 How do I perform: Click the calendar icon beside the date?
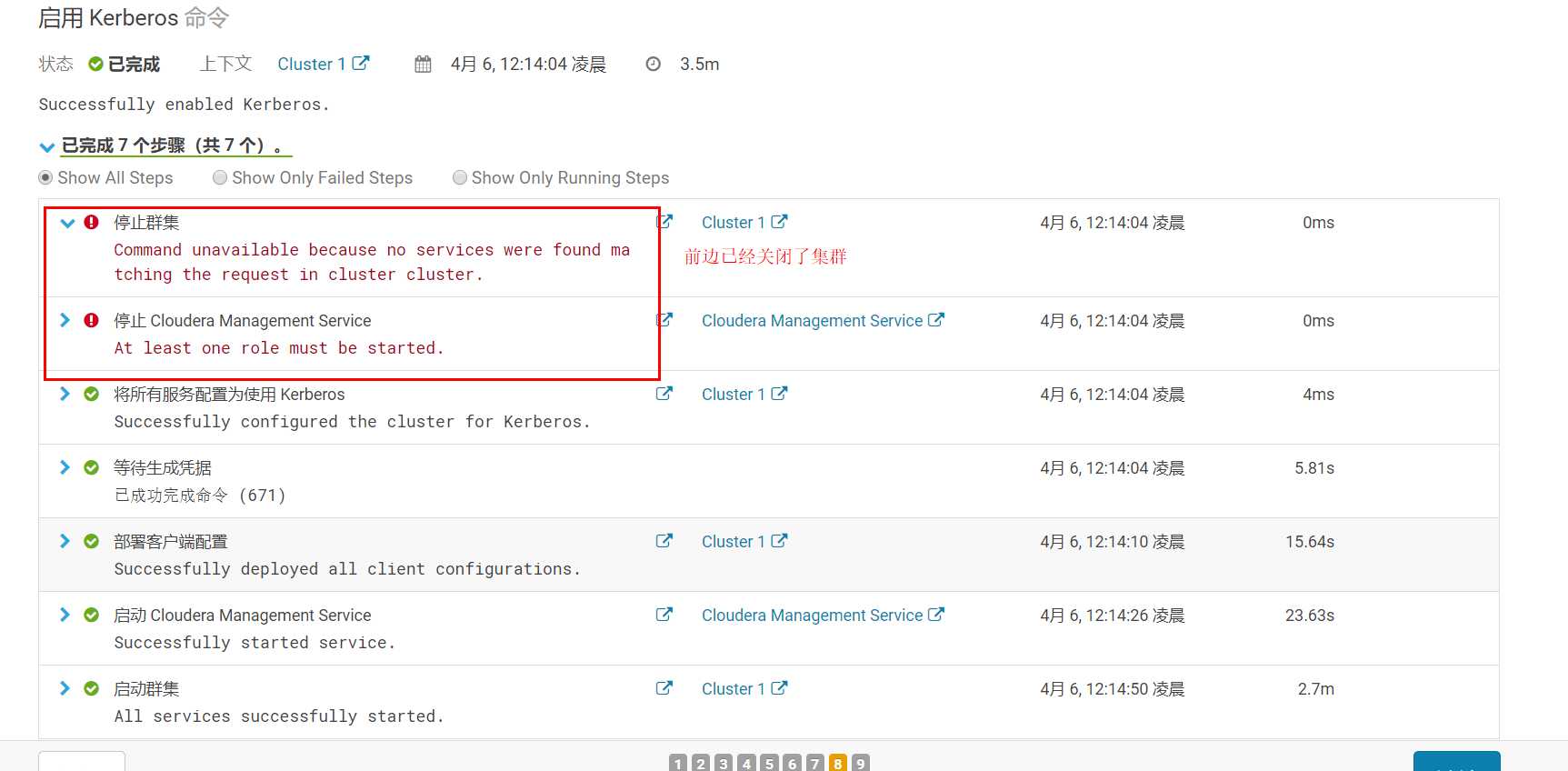(423, 64)
